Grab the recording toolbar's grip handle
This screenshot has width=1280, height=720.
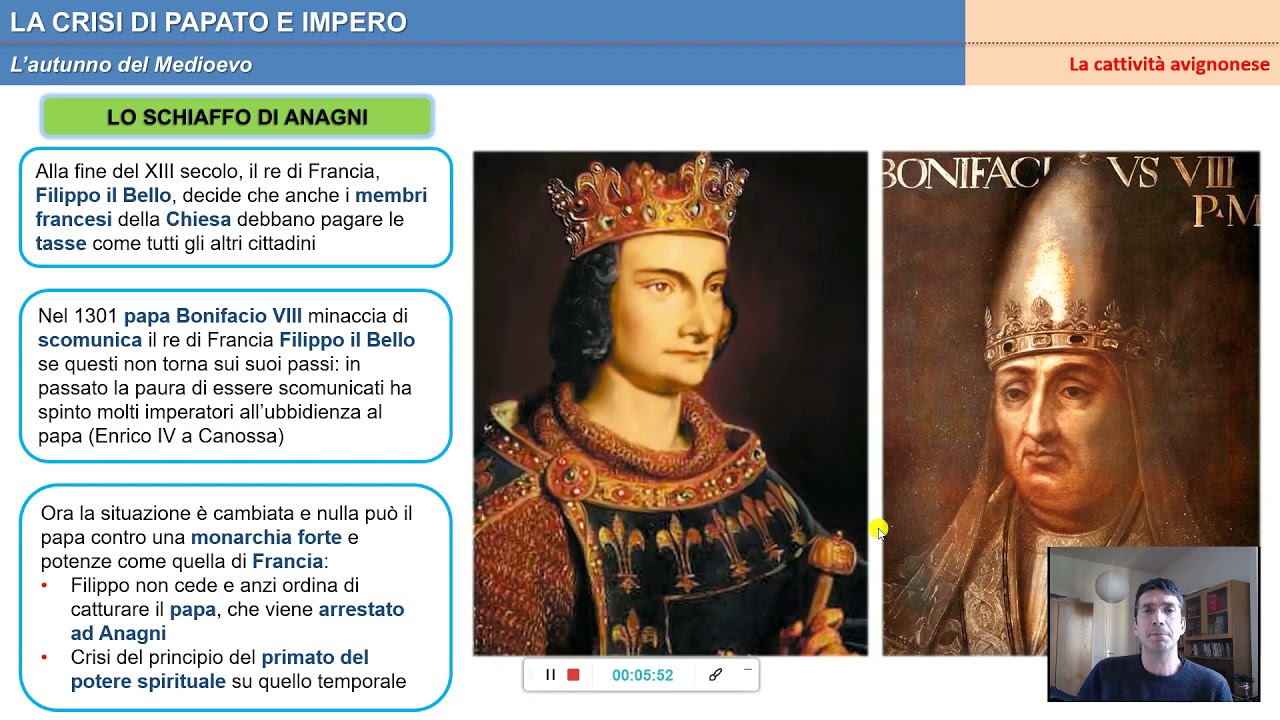(530, 675)
